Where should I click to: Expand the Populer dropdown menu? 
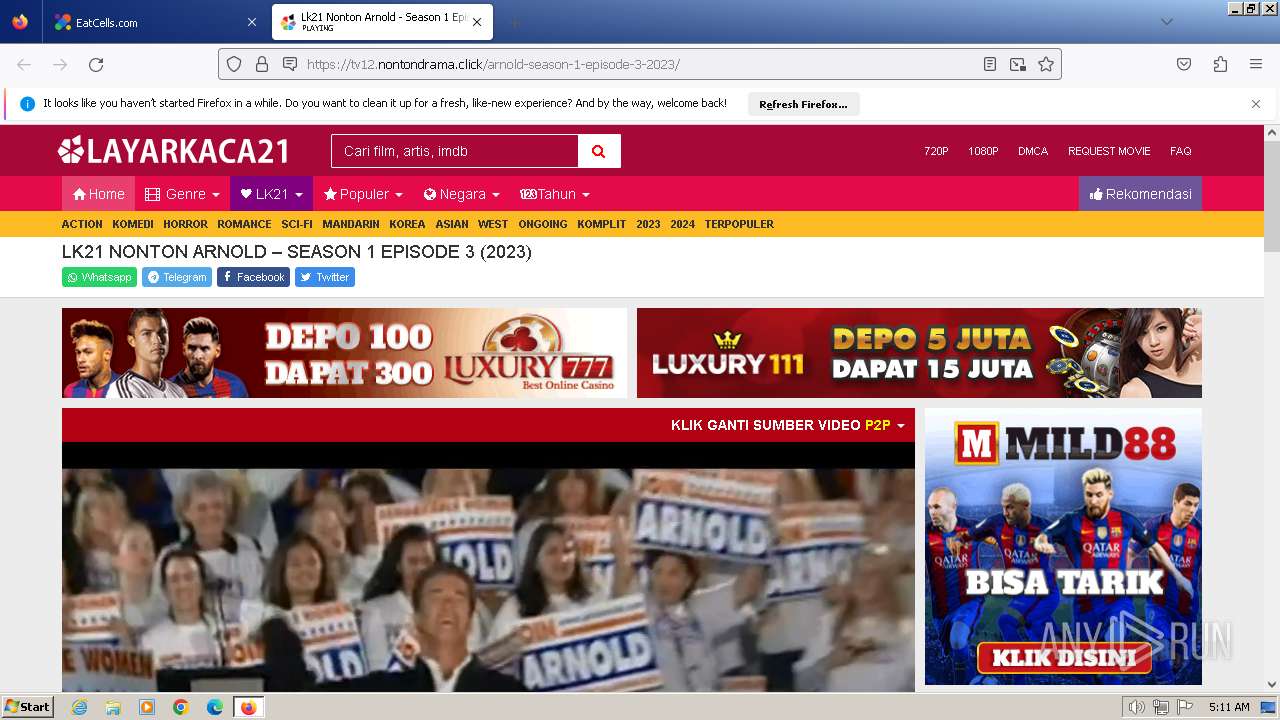point(363,194)
